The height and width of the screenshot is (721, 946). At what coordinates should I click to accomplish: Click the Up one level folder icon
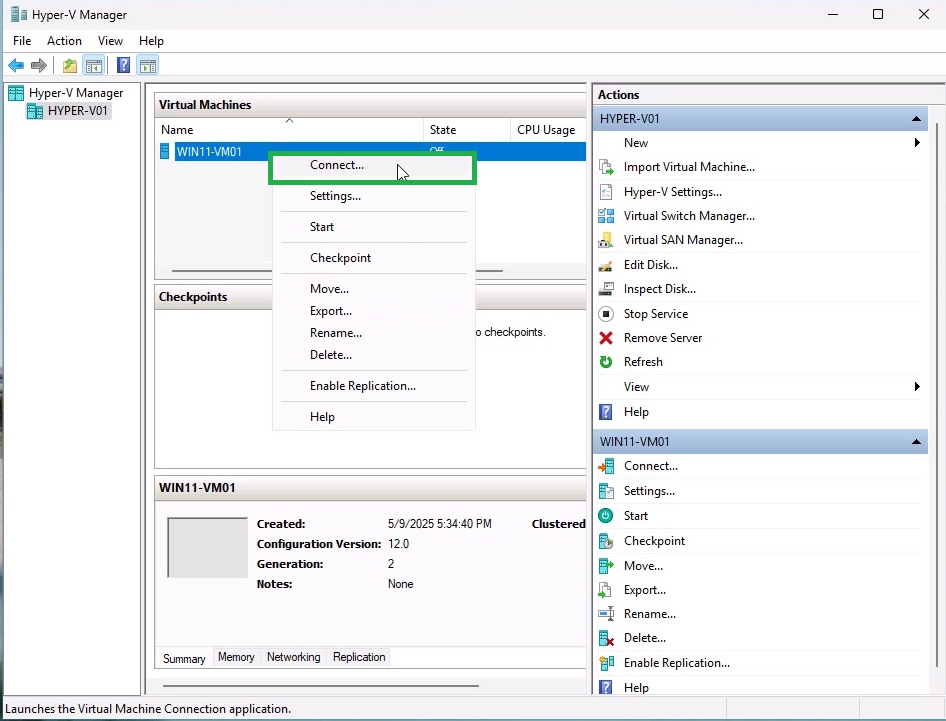[x=70, y=65]
